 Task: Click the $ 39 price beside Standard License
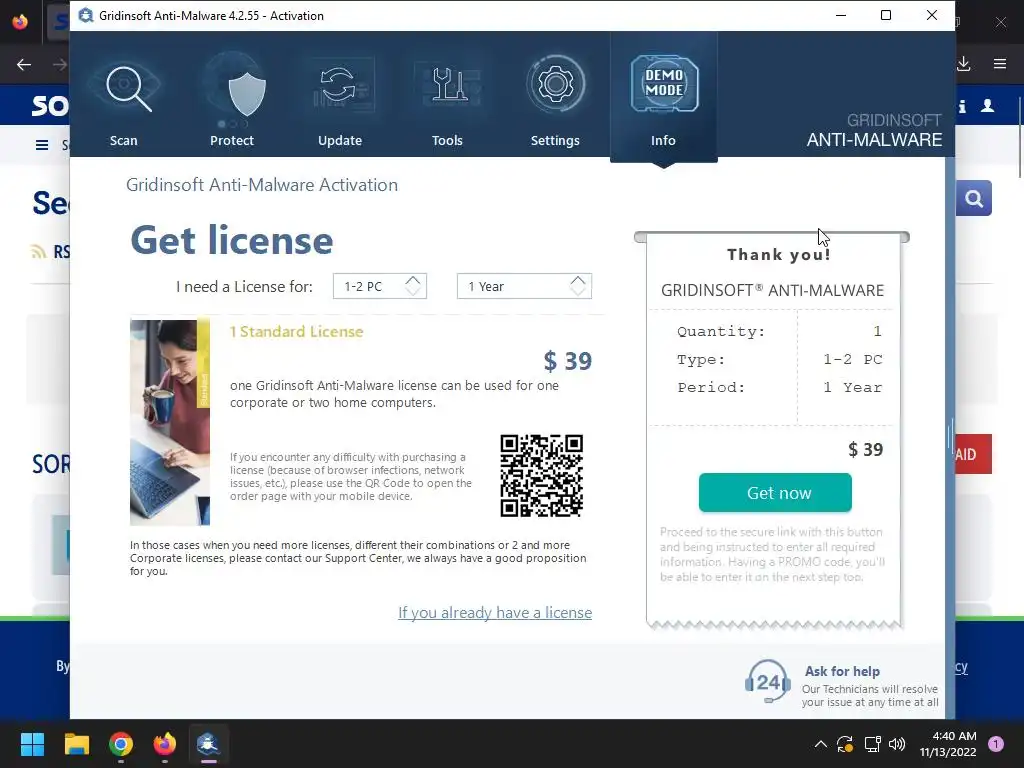pos(568,361)
